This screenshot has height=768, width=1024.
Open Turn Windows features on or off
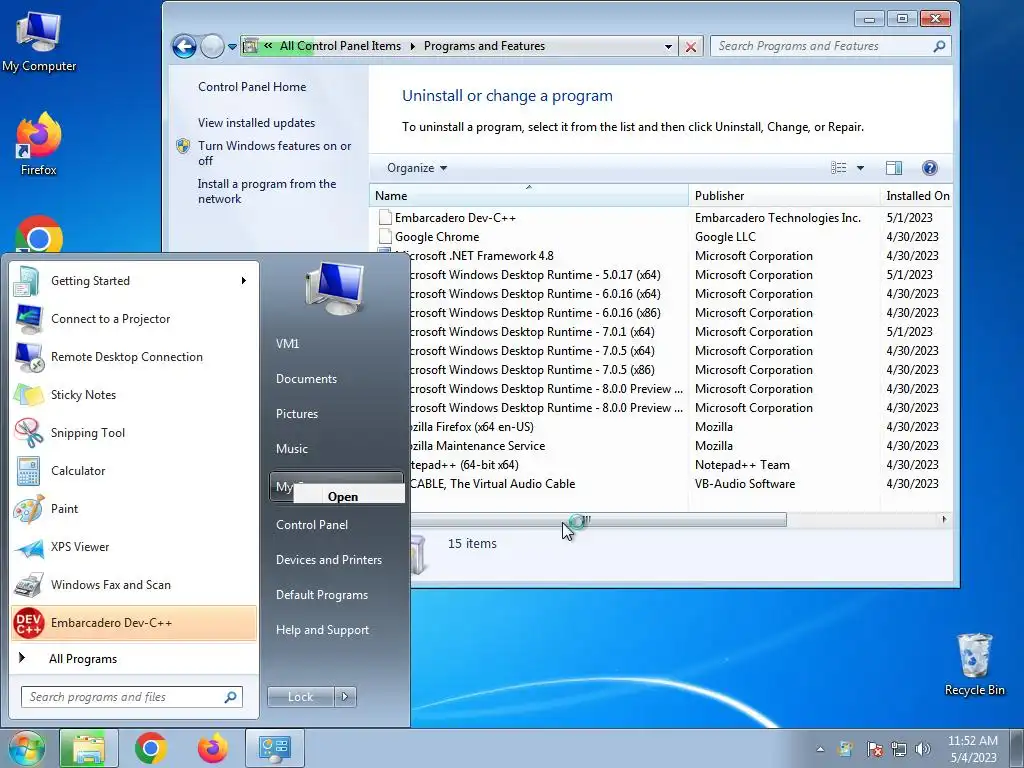pyautogui.click(x=274, y=153)
